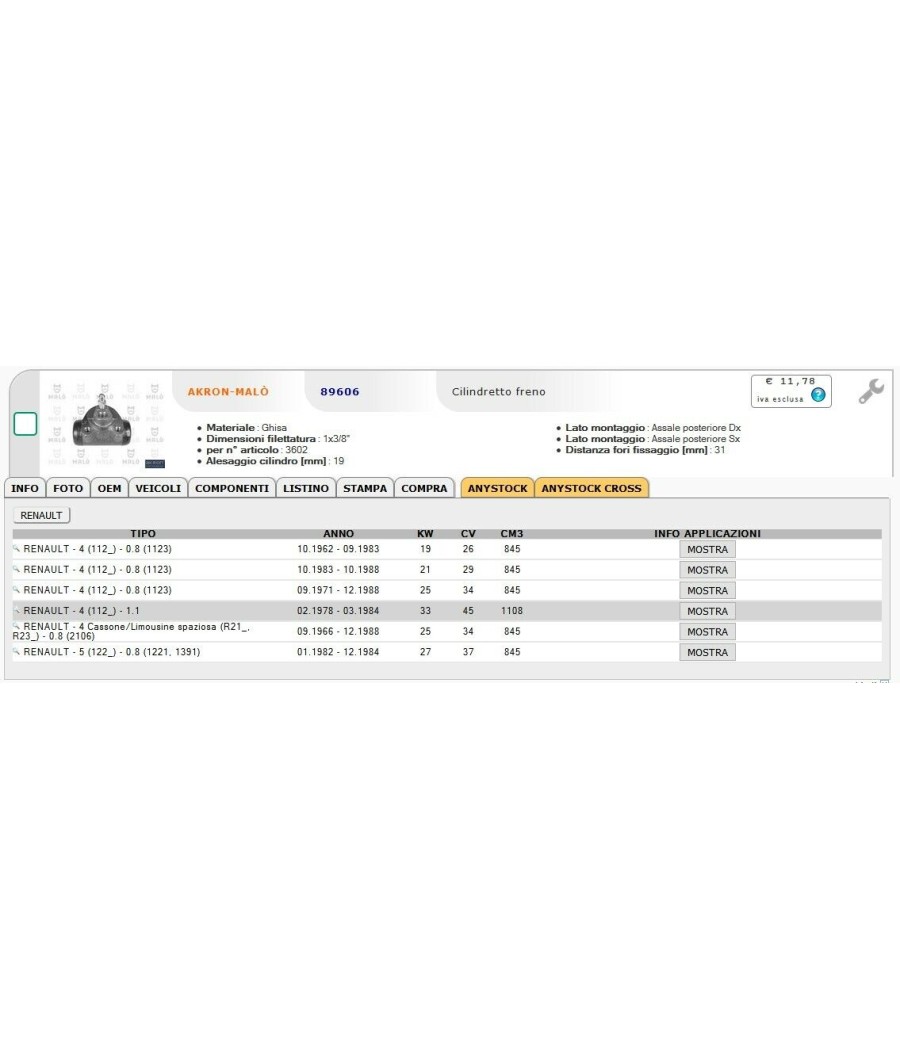Click the year range 02.1978 - 03.1984
The height and width of the screenshot is (1050, 900).
click(338, 611)
